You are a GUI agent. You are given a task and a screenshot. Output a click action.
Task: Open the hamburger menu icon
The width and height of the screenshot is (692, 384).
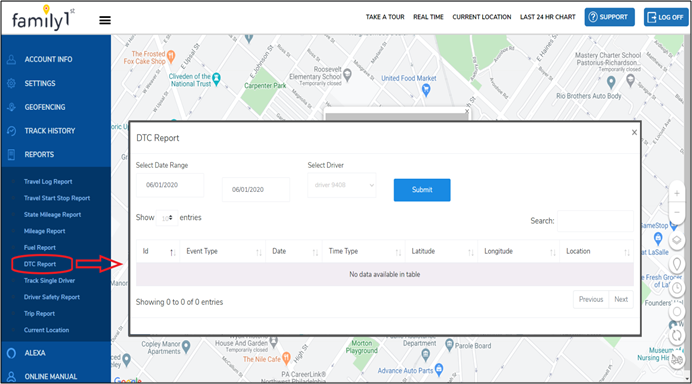click(x=105, y=20)
